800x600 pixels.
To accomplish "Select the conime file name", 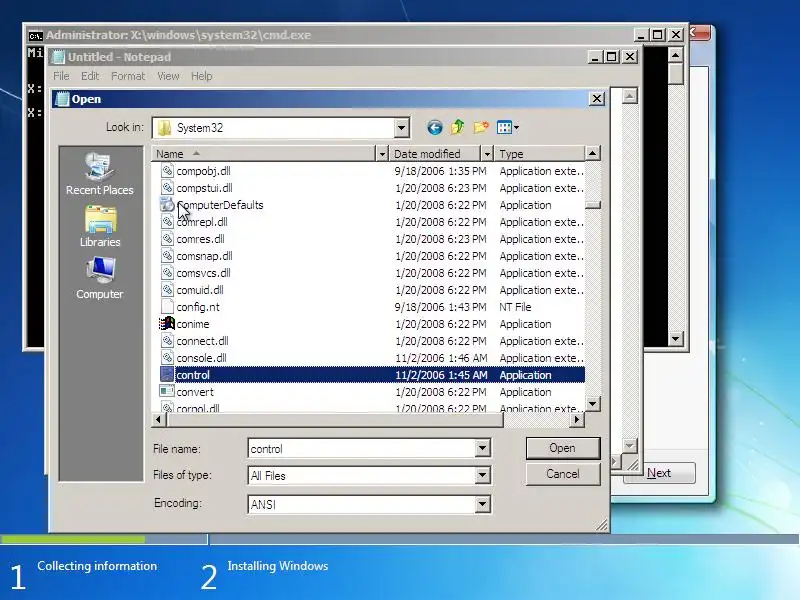I will point(193,324).
